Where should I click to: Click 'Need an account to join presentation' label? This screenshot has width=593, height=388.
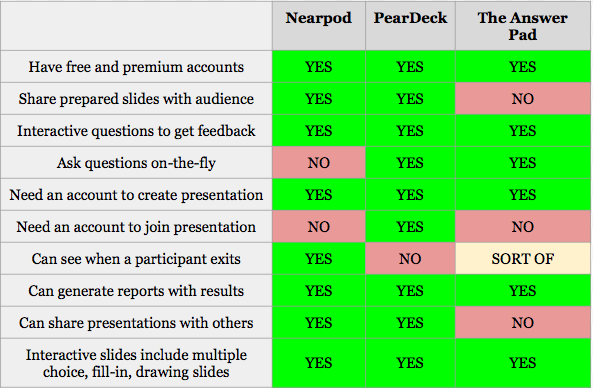pyautogui.click(x=136, y=227)
